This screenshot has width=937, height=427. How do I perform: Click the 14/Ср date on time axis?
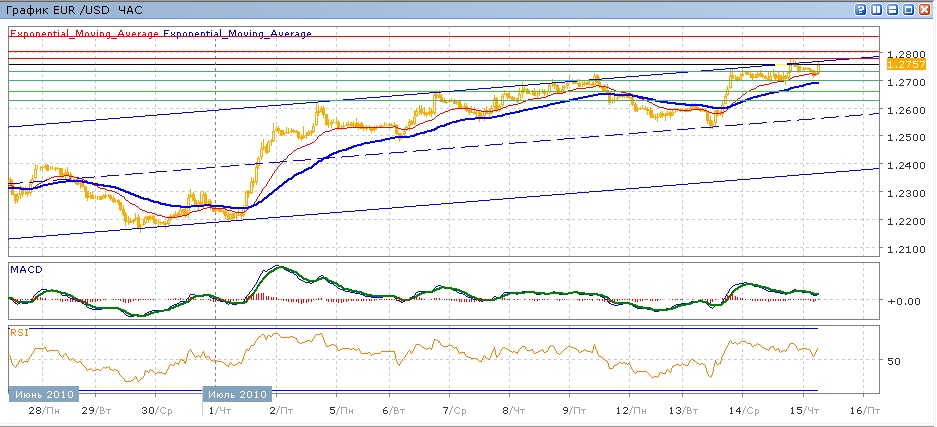(743, 410)
